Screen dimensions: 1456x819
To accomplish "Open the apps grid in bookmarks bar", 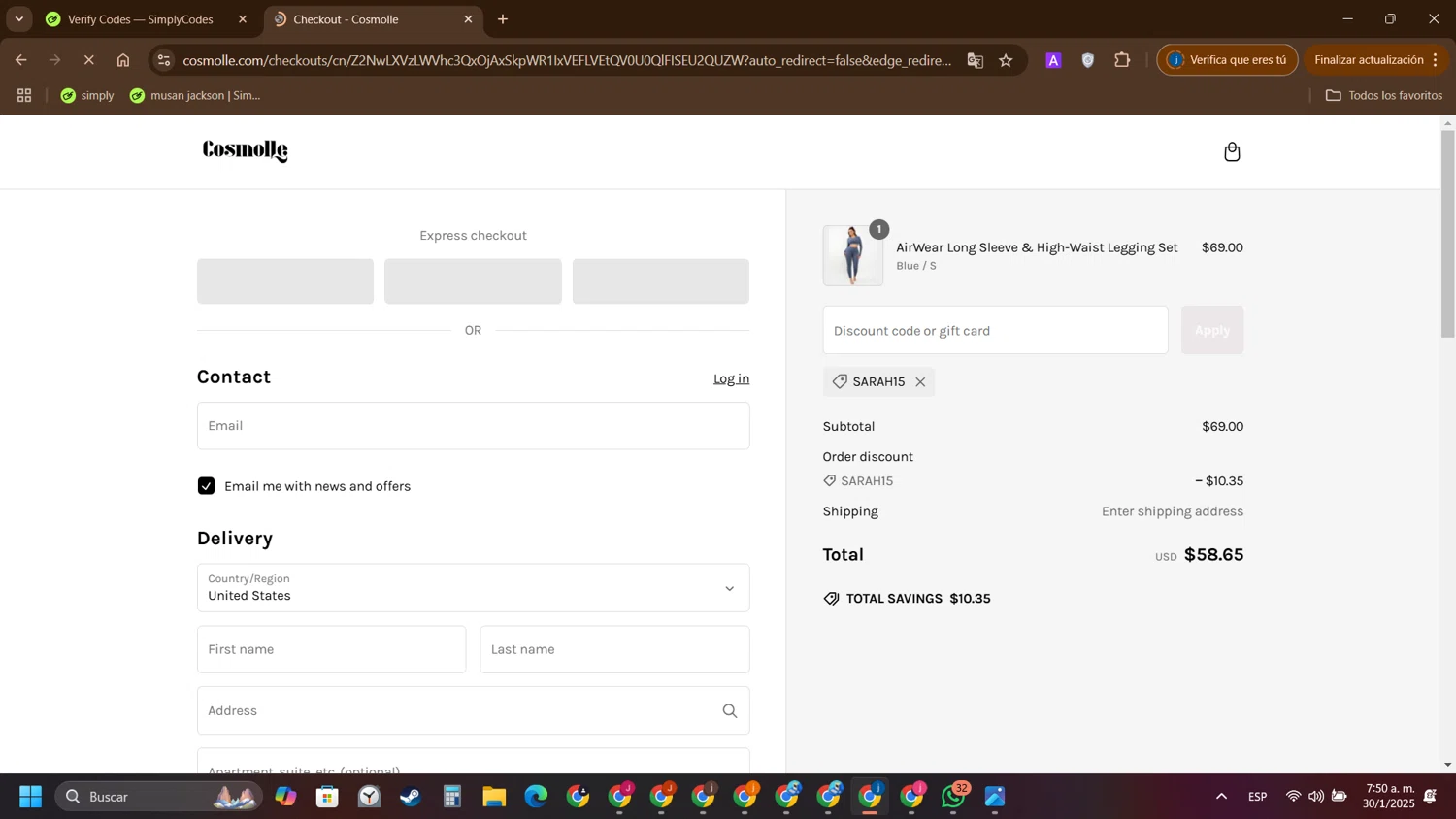I will [24, 95].
